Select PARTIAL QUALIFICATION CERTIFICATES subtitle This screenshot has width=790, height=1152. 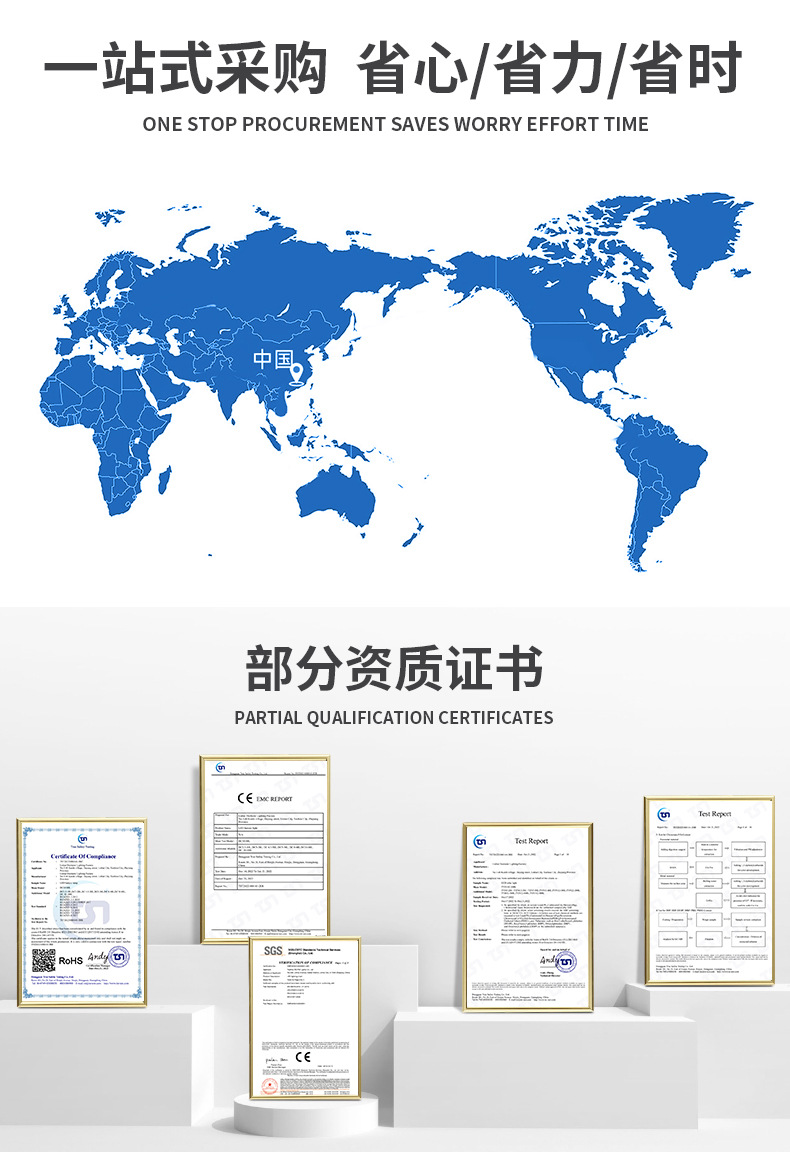[x=394, y=718]
